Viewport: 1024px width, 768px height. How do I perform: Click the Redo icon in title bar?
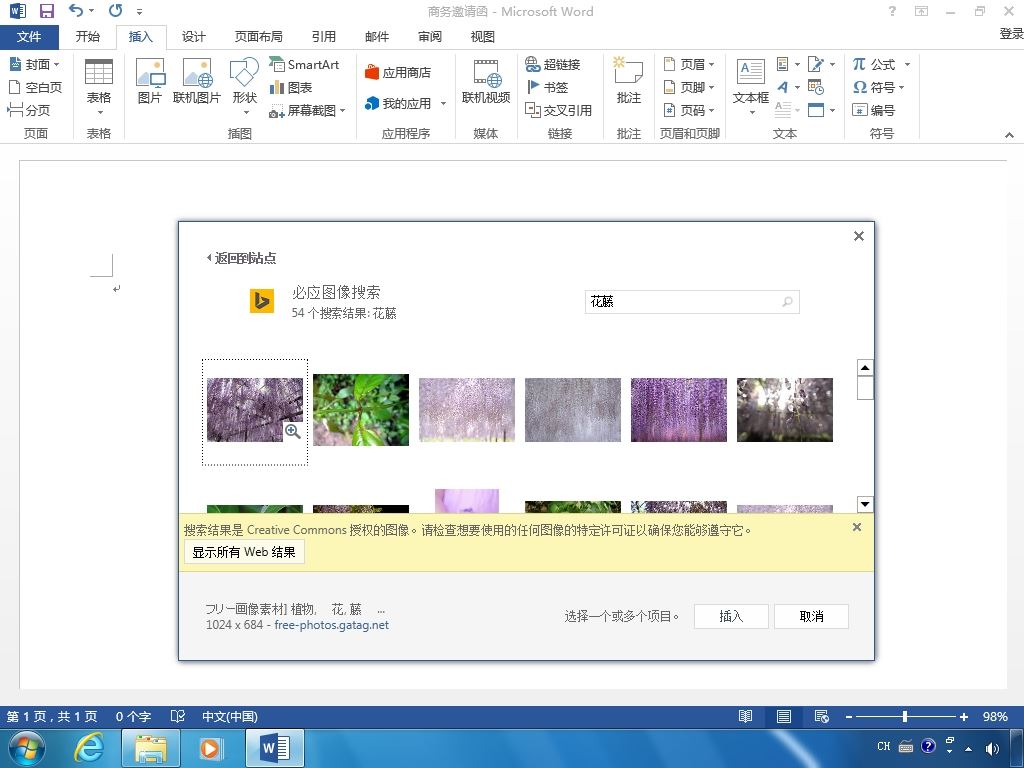pyautogui.click(x=116, y=10)
